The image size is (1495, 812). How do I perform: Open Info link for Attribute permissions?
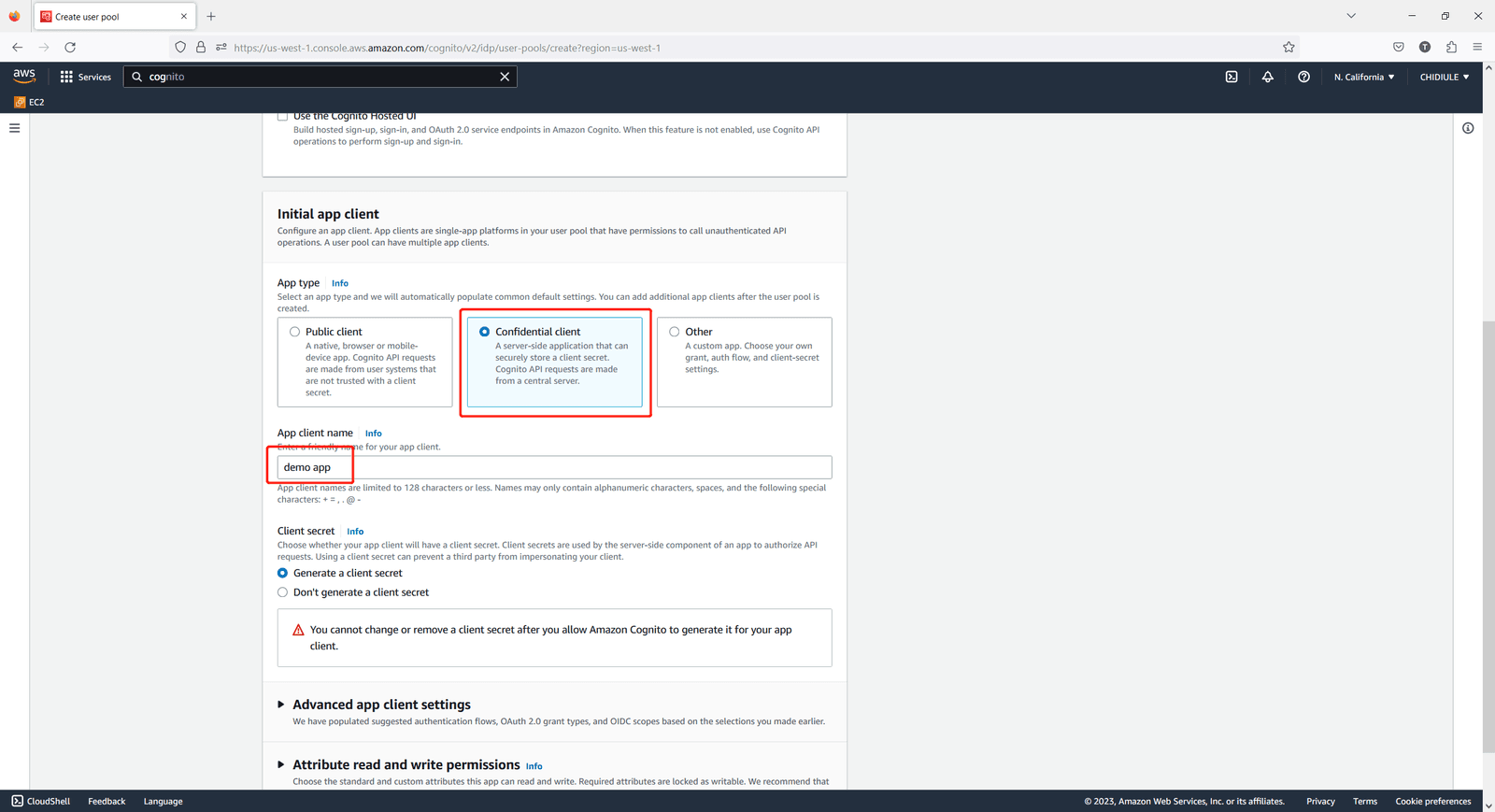[534, 766]
